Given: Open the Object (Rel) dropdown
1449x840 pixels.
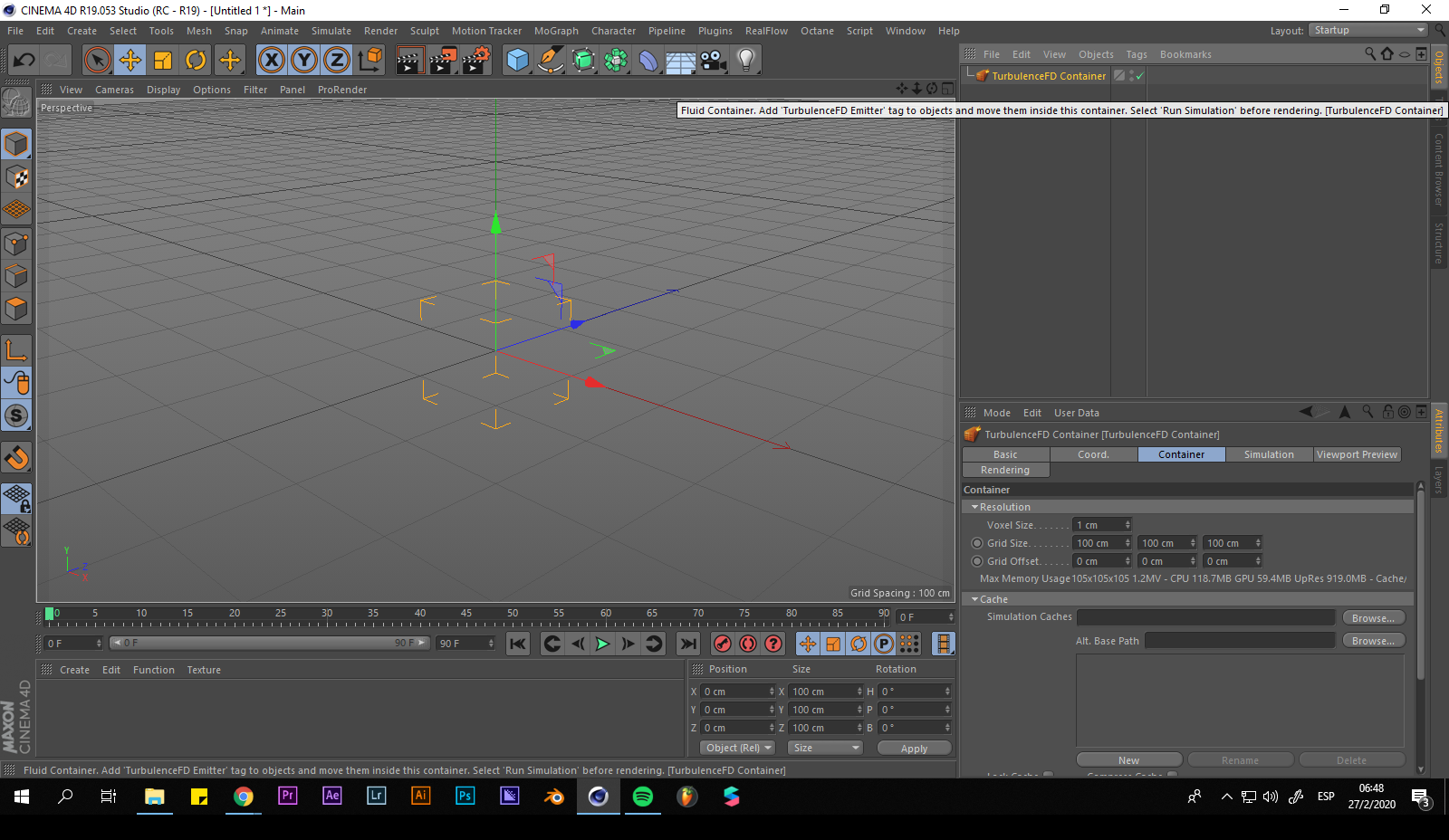Looking at the screenshot, I should (738, 748).
